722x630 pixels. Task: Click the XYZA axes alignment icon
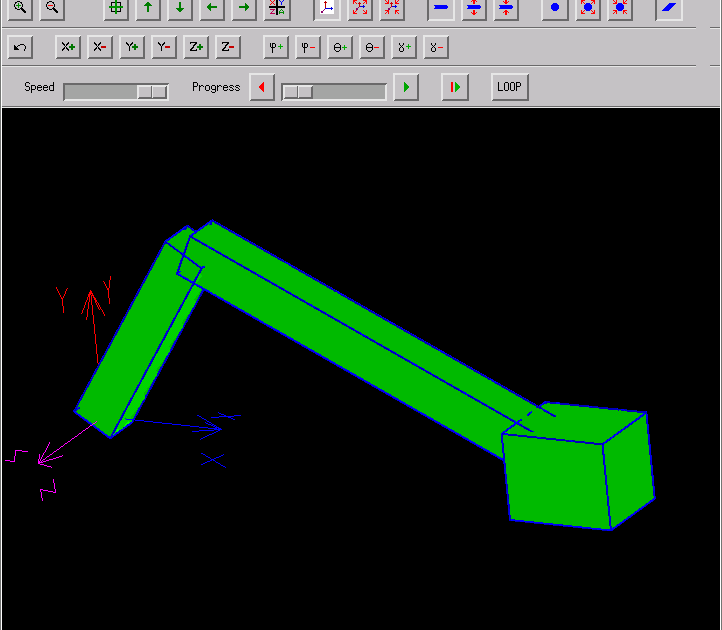click(277, 8)
